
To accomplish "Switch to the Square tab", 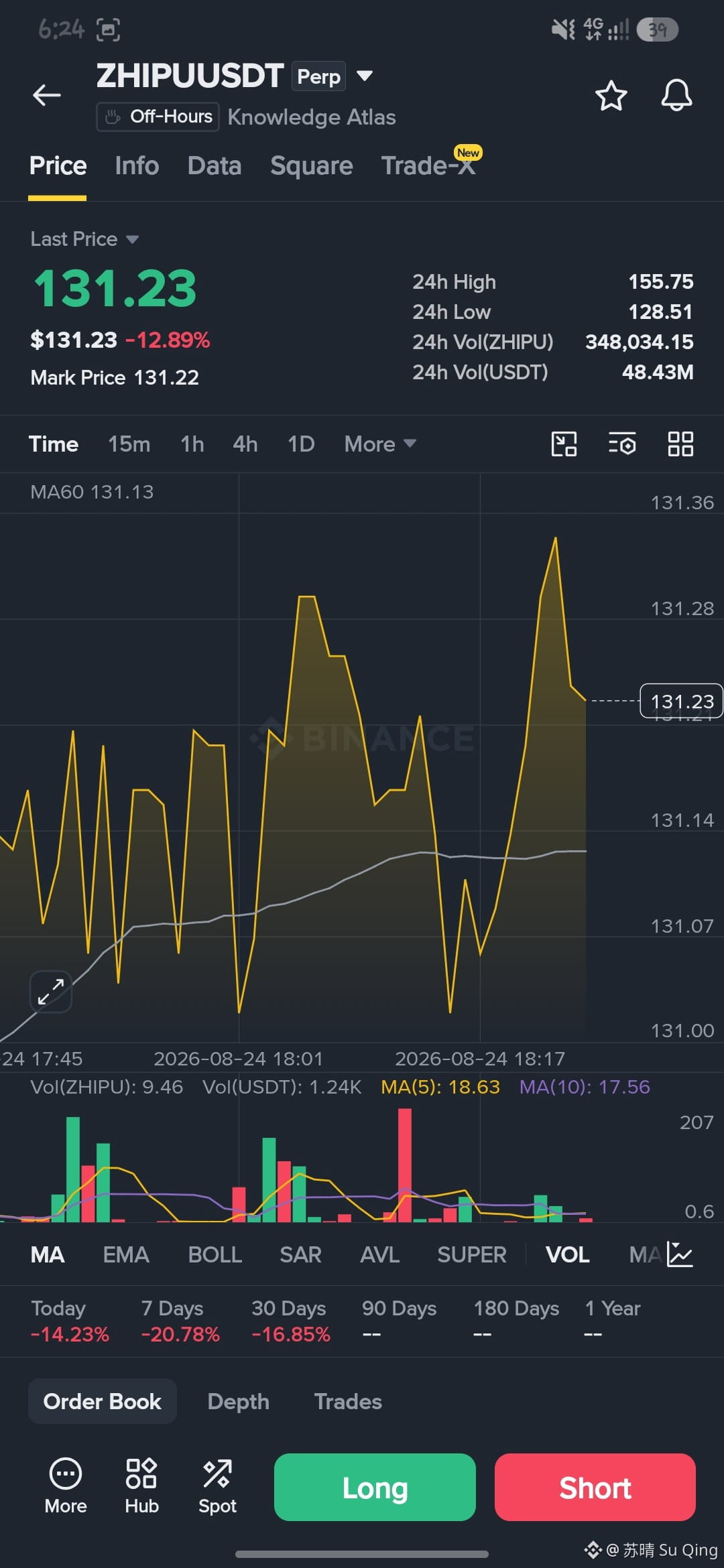I will click(x=312, y=166).
